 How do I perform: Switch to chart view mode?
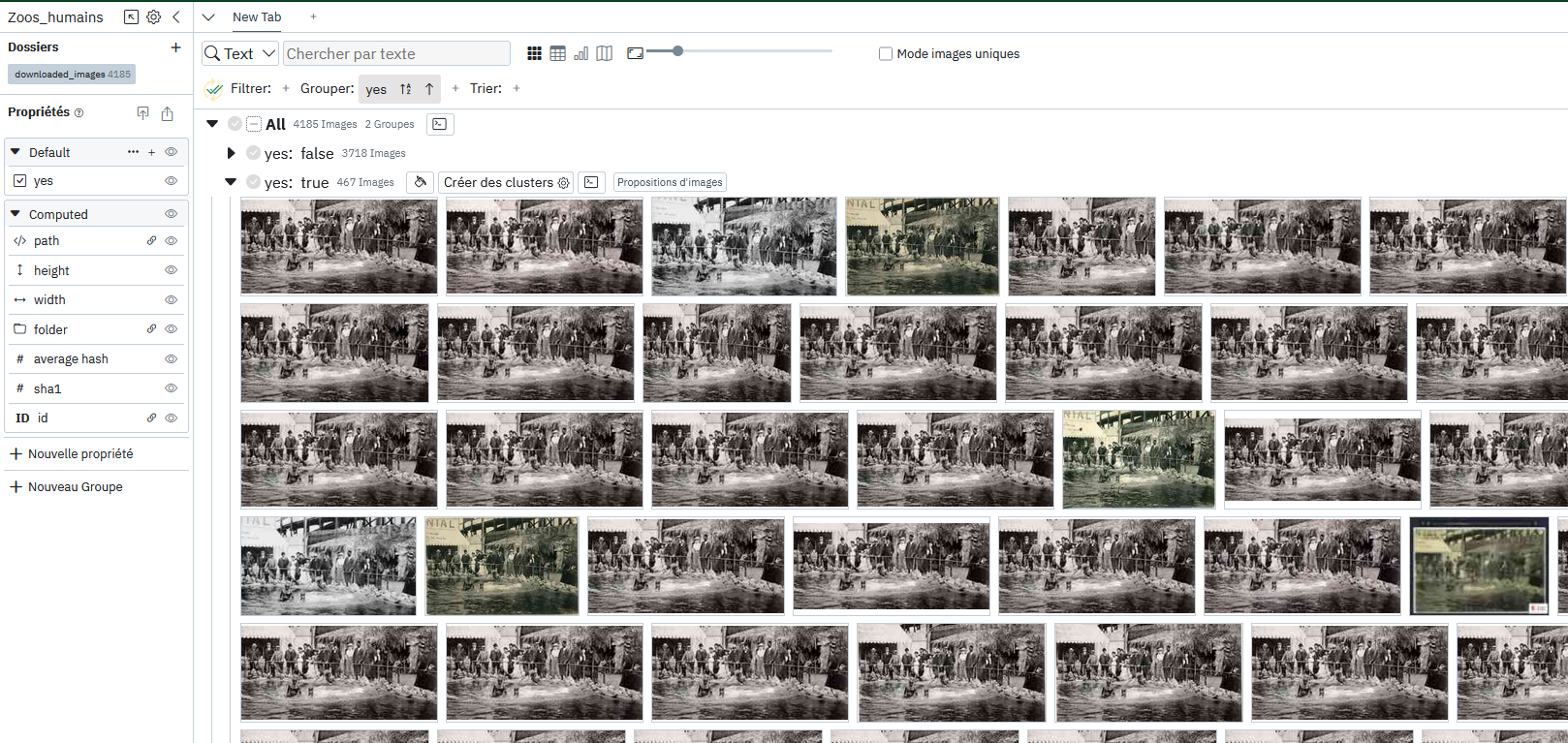point(581,53)
